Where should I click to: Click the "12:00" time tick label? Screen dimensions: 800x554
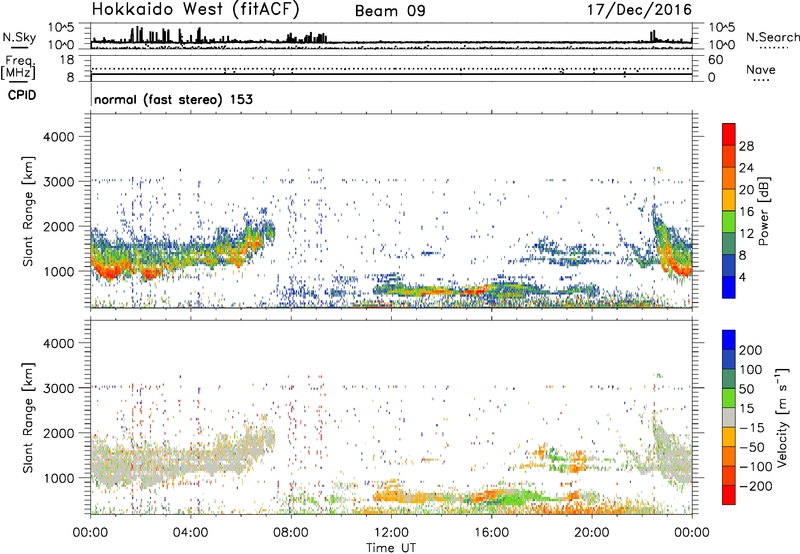[391, 533]
